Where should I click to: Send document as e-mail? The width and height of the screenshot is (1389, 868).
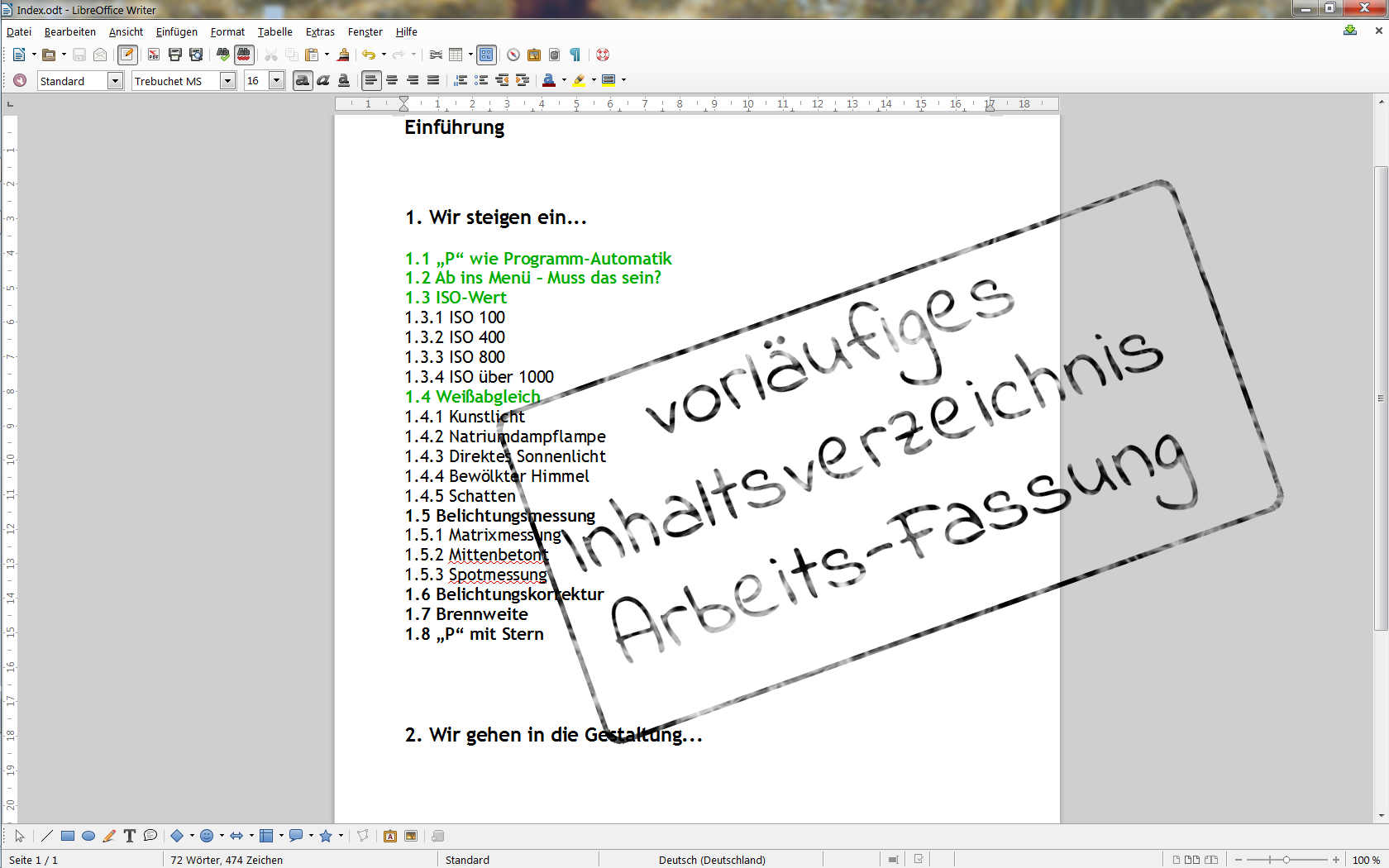(100, 55)
